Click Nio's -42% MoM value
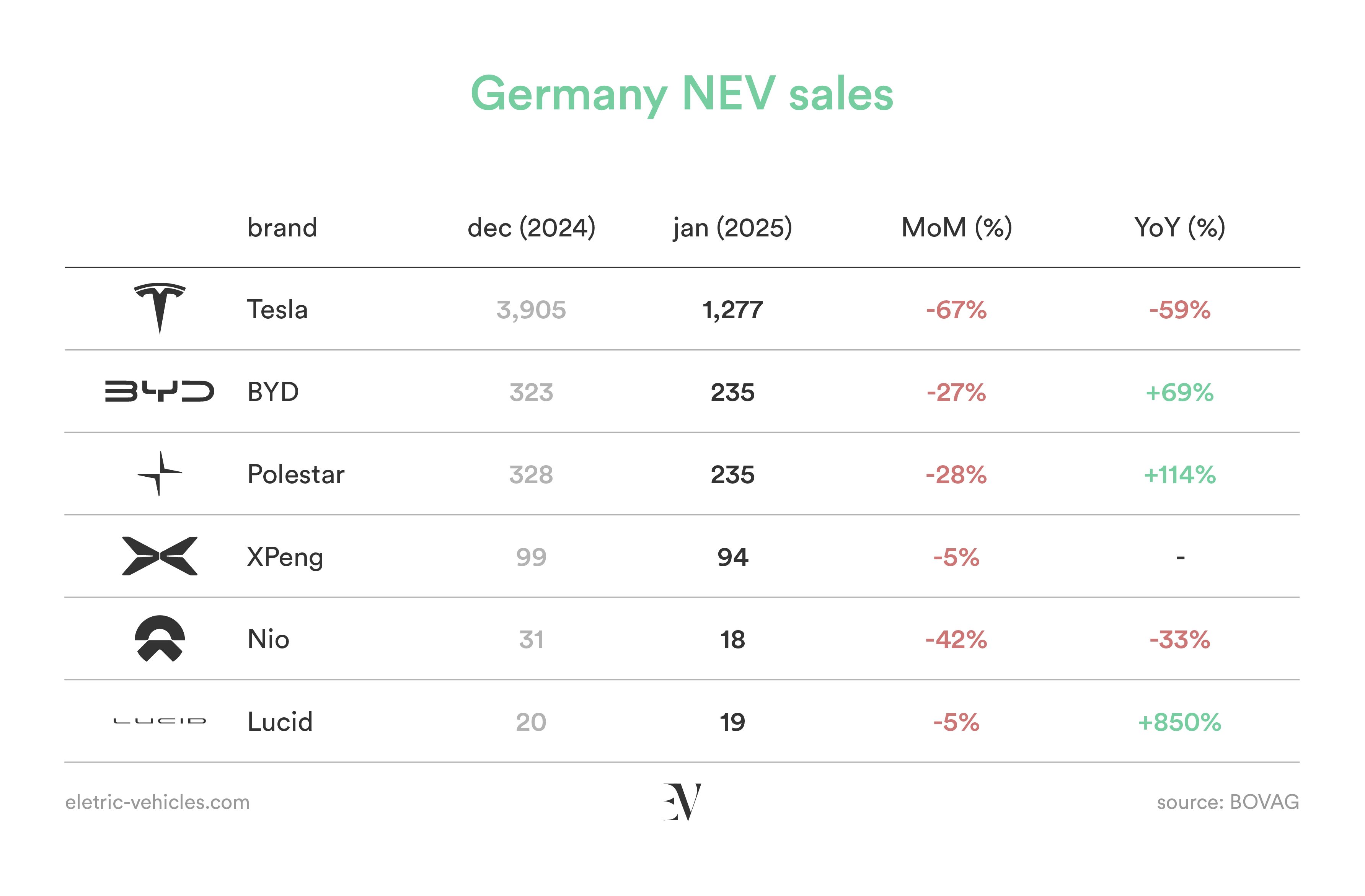This screenshot has width=1365, height=896. (957, 640)
